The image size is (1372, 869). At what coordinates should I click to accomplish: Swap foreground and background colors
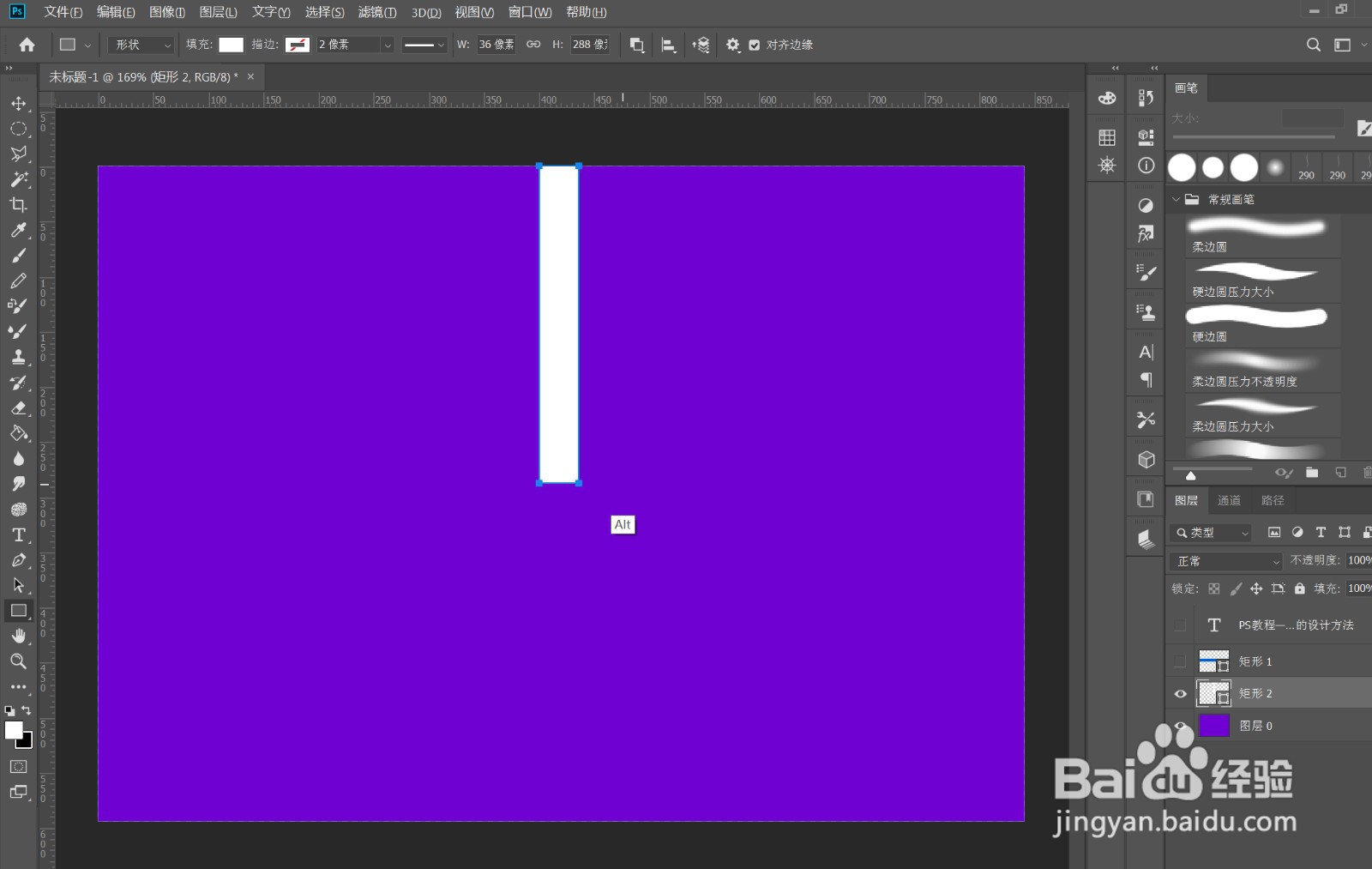[x=27, y=710]
